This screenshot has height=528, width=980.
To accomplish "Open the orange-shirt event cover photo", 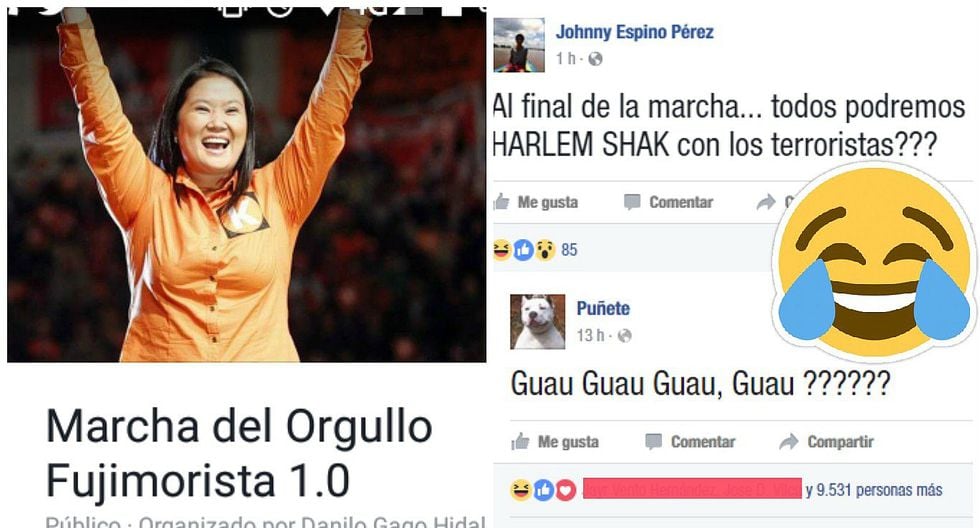I will pyautogui.click(x=246, y=185).
